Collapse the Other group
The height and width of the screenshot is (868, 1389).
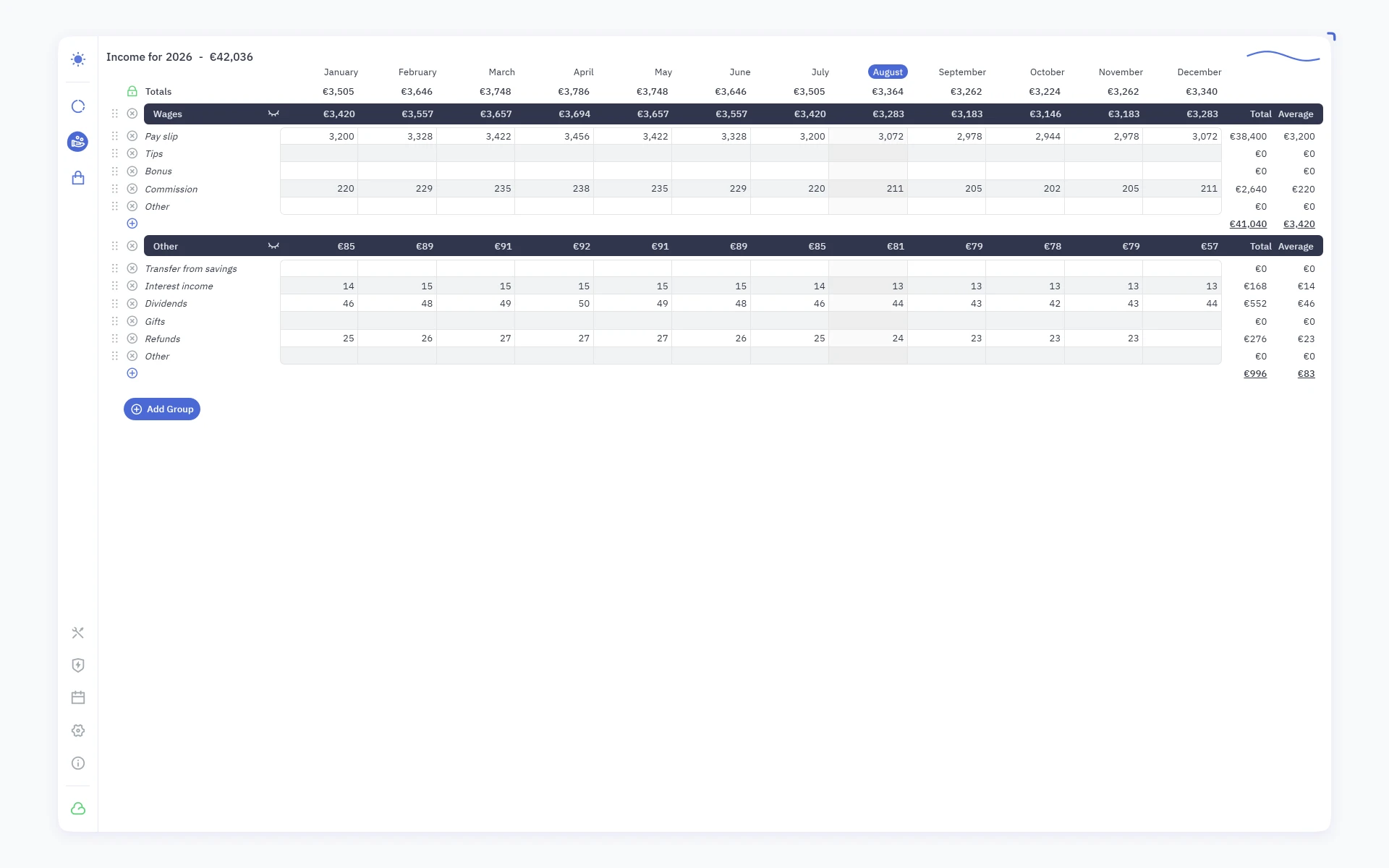pos(273,246)
